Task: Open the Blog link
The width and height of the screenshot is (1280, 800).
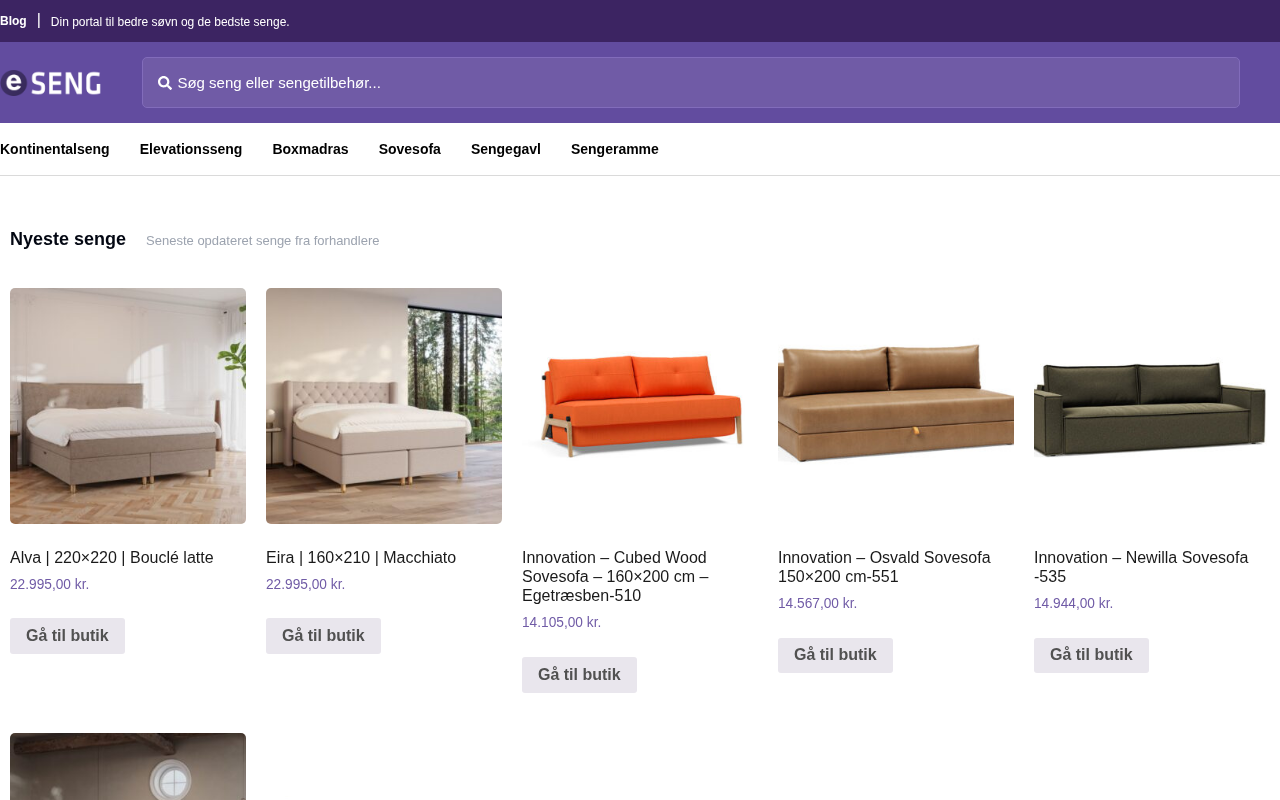Action: (13, 21)
